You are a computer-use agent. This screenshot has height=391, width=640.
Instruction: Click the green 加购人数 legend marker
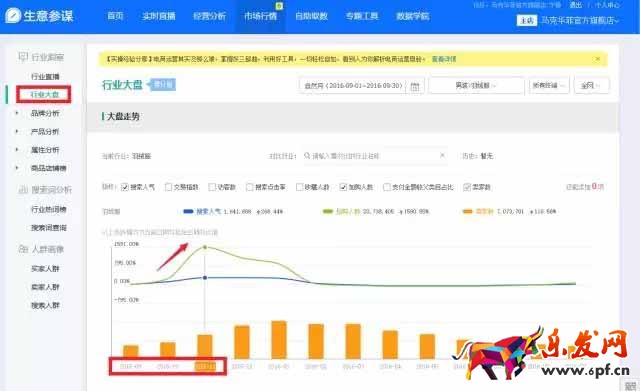[x=328, y=211]
